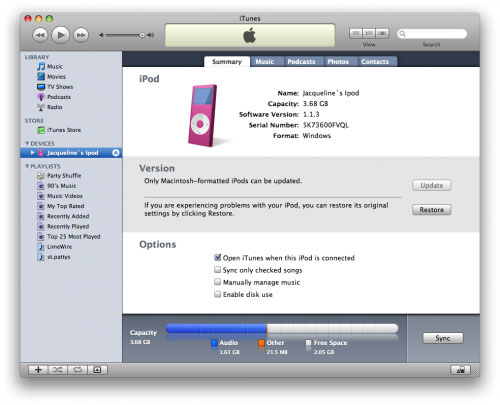Click the magnifier icon in search
Image resolution: width=500 pixels, height=405 pixels.
(x=403, y=34)
